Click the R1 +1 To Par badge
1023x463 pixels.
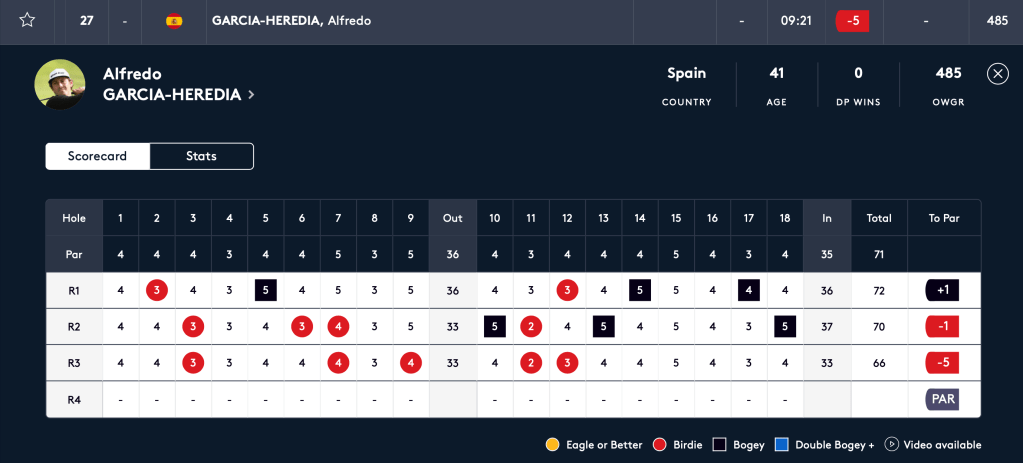943,290
